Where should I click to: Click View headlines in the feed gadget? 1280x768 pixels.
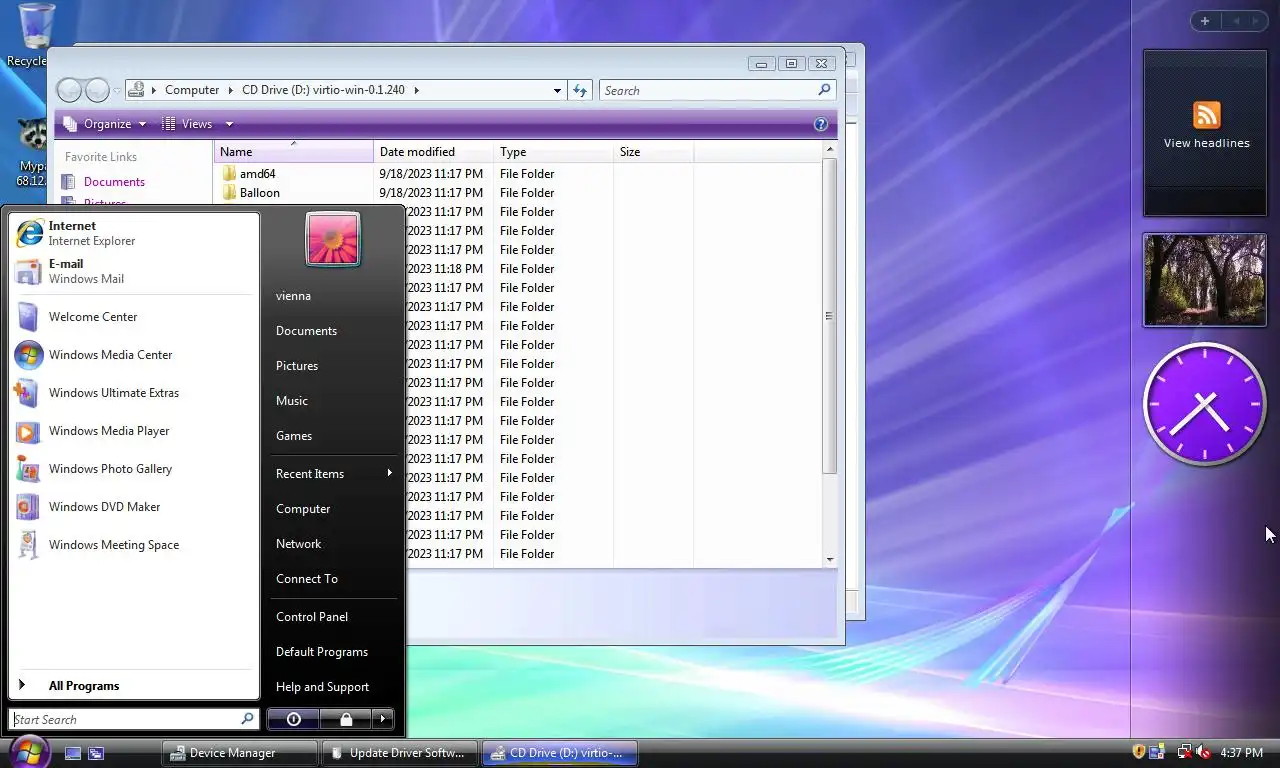tap(1206, 143)
